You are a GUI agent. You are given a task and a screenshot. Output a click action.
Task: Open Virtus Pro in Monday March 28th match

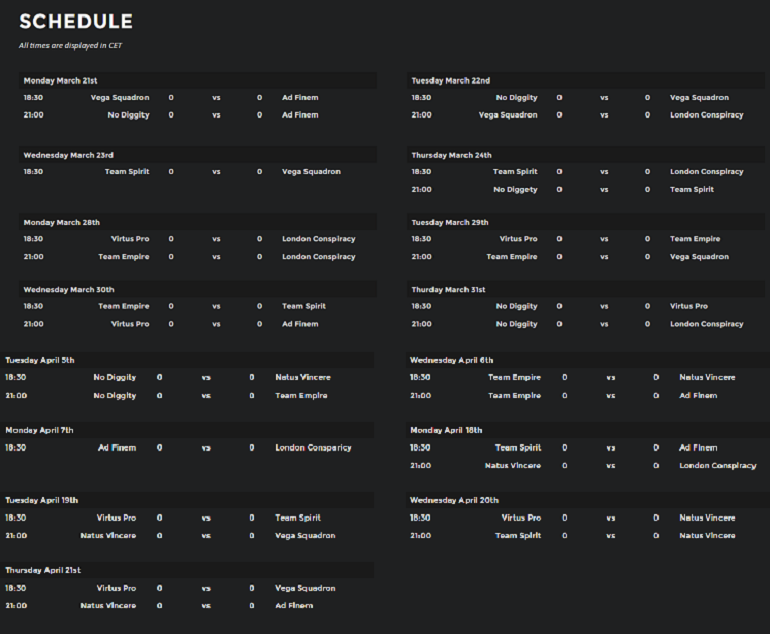[130, 239]
